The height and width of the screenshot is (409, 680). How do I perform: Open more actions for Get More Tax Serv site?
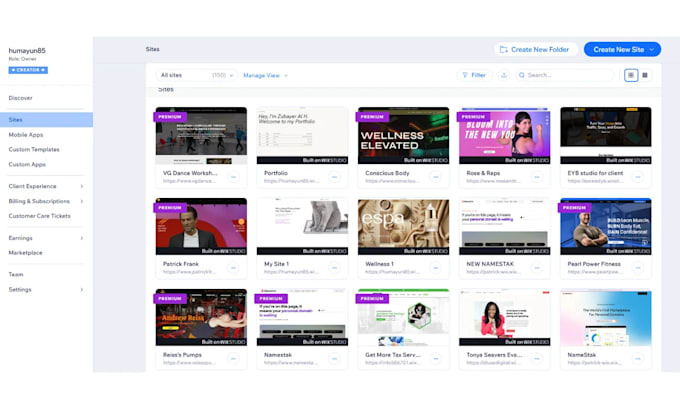435,359
